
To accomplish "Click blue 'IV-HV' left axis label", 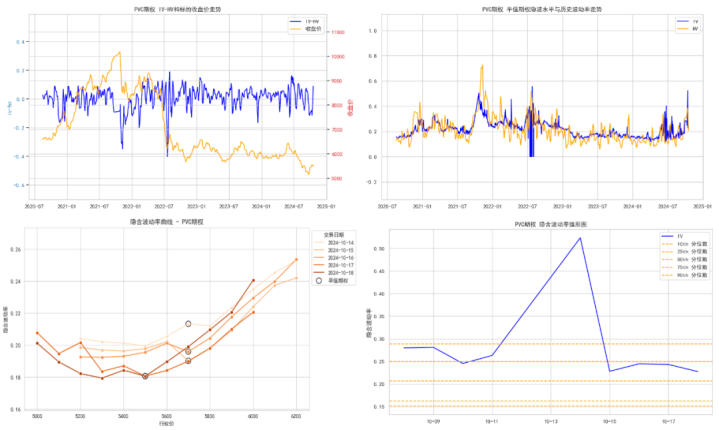I will pyautogui.click(x=9, y=107).
